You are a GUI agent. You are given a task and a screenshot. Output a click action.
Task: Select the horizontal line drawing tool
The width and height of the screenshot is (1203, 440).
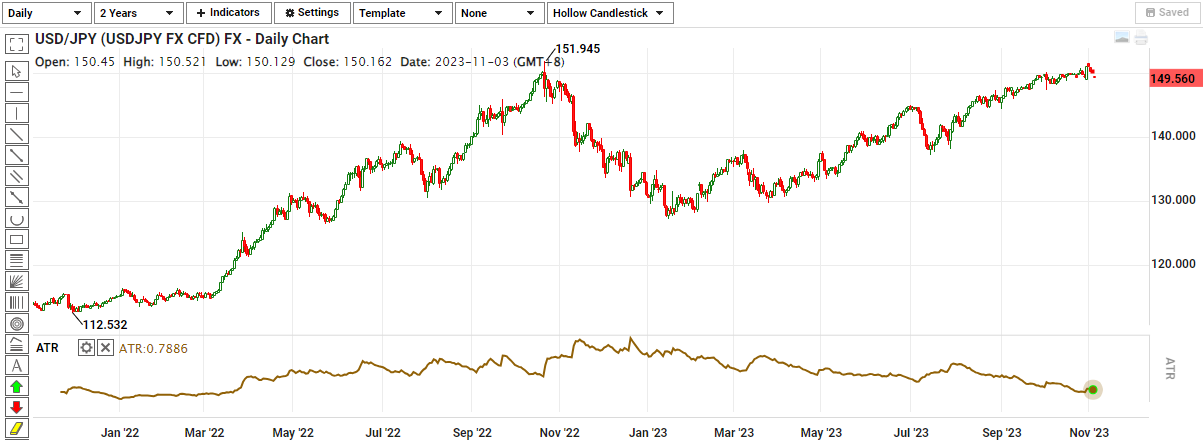16,92
